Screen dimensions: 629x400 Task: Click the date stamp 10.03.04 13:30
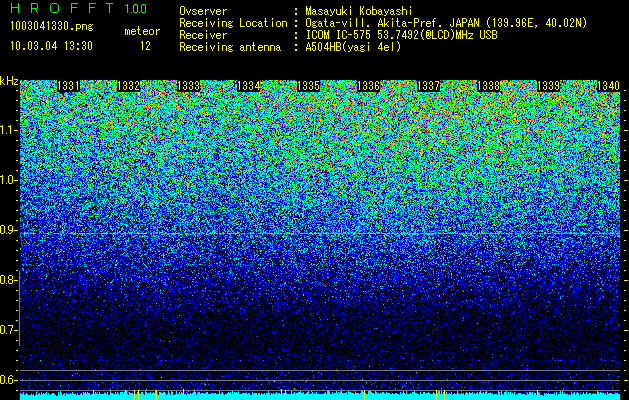(51, 46)
